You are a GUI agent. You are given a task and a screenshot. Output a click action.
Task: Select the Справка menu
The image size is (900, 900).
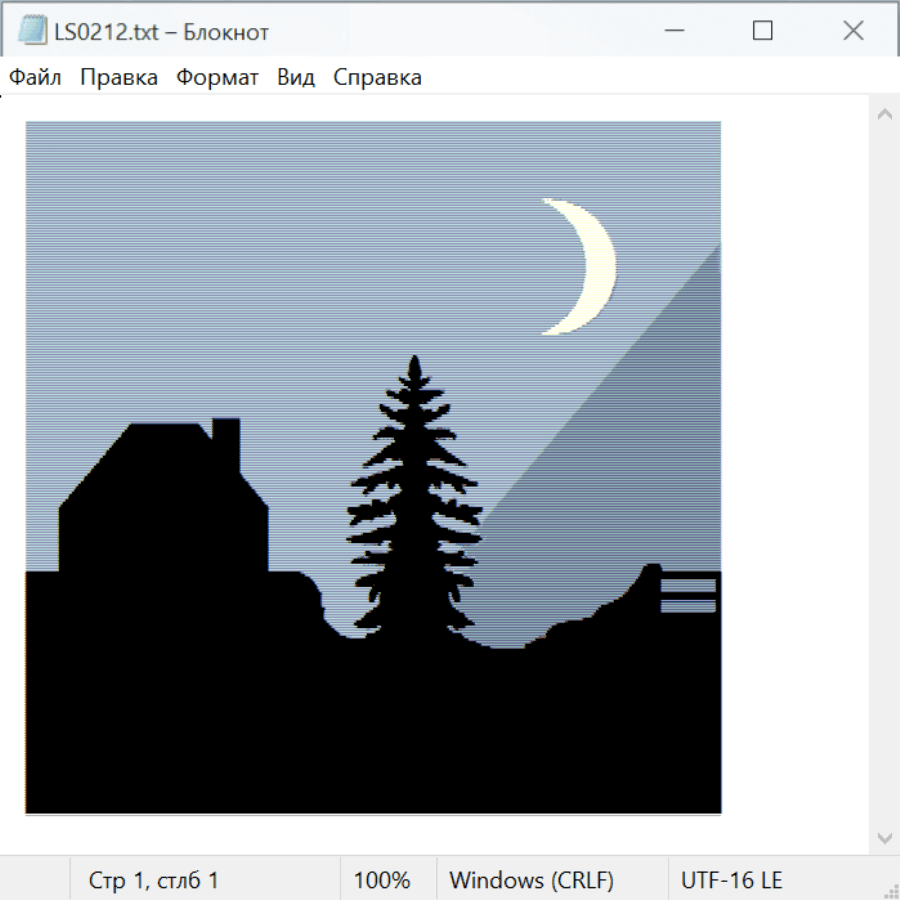(377, 78)
